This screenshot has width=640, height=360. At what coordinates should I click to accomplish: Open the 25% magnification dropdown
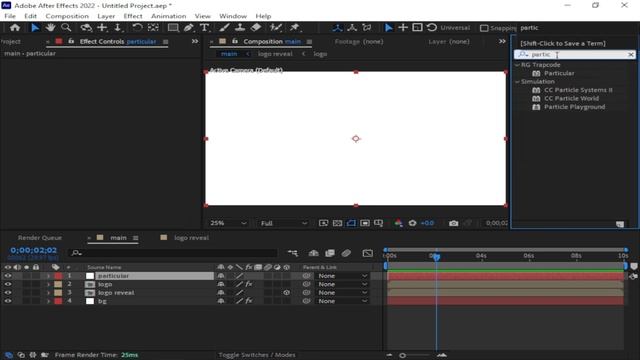click(x=228, y=223)
